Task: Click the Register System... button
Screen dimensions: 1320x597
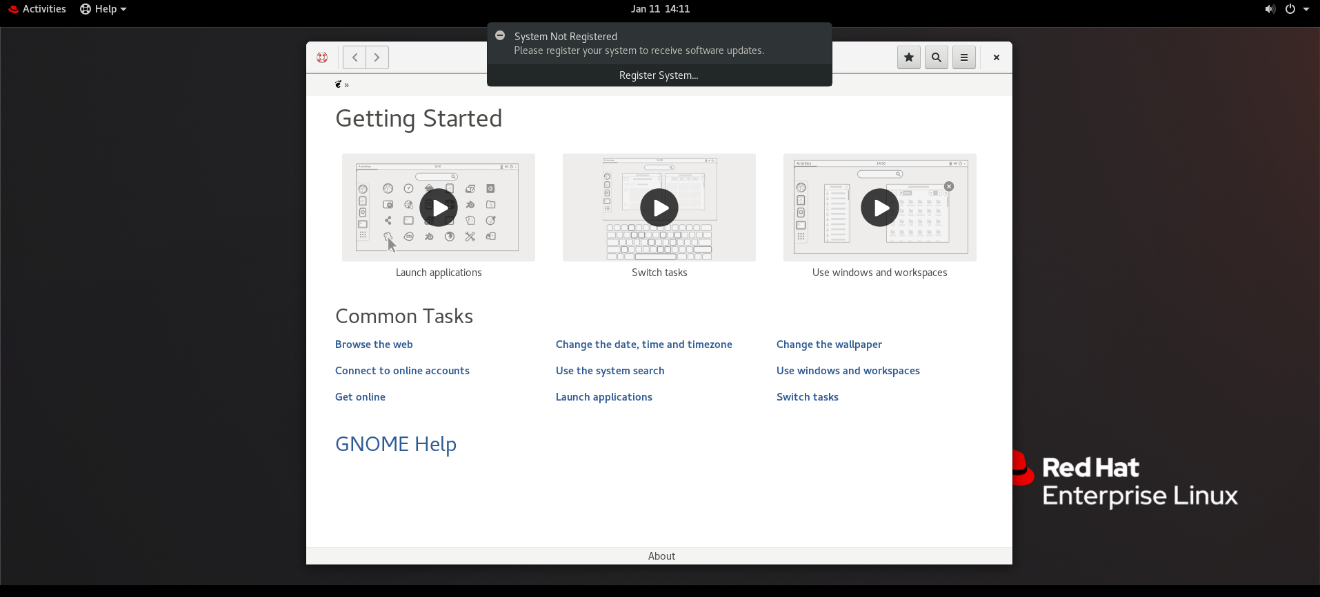Action: (659, 75)
